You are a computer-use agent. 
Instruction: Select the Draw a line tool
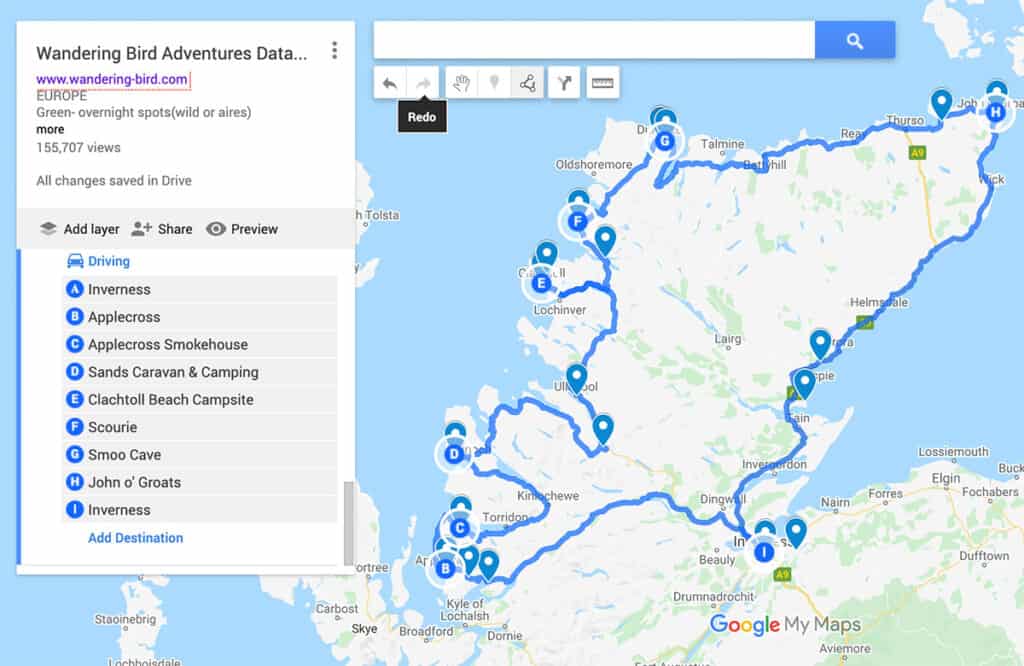[528, 83]
